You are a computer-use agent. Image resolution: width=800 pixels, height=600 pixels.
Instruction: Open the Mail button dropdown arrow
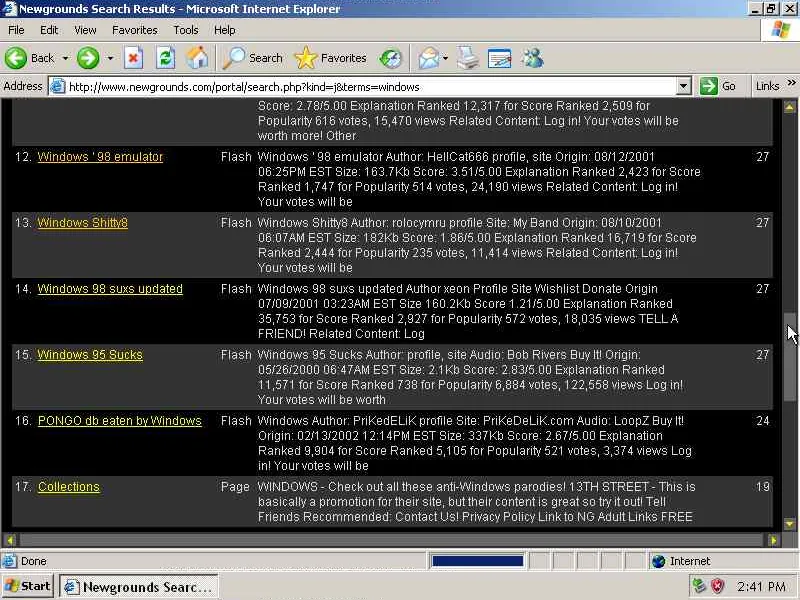pyautogui.click(x=445, y=59)
